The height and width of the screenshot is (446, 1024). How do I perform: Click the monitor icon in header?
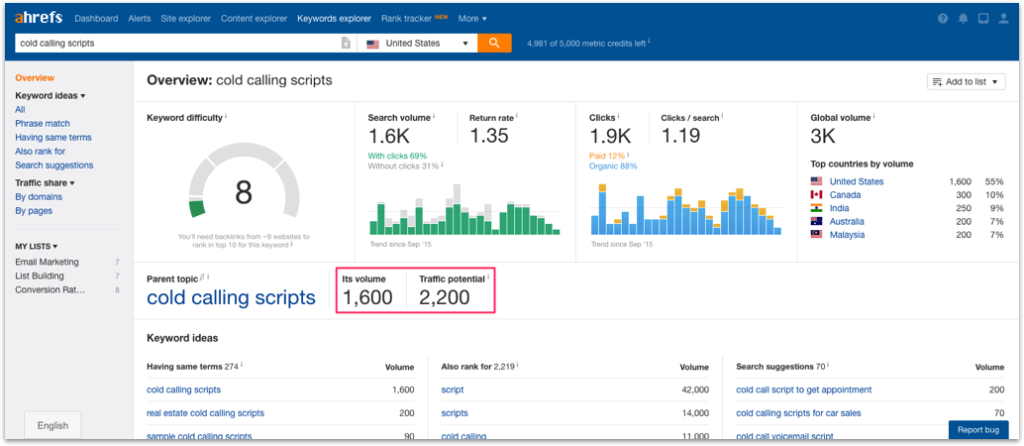(983, 19)
